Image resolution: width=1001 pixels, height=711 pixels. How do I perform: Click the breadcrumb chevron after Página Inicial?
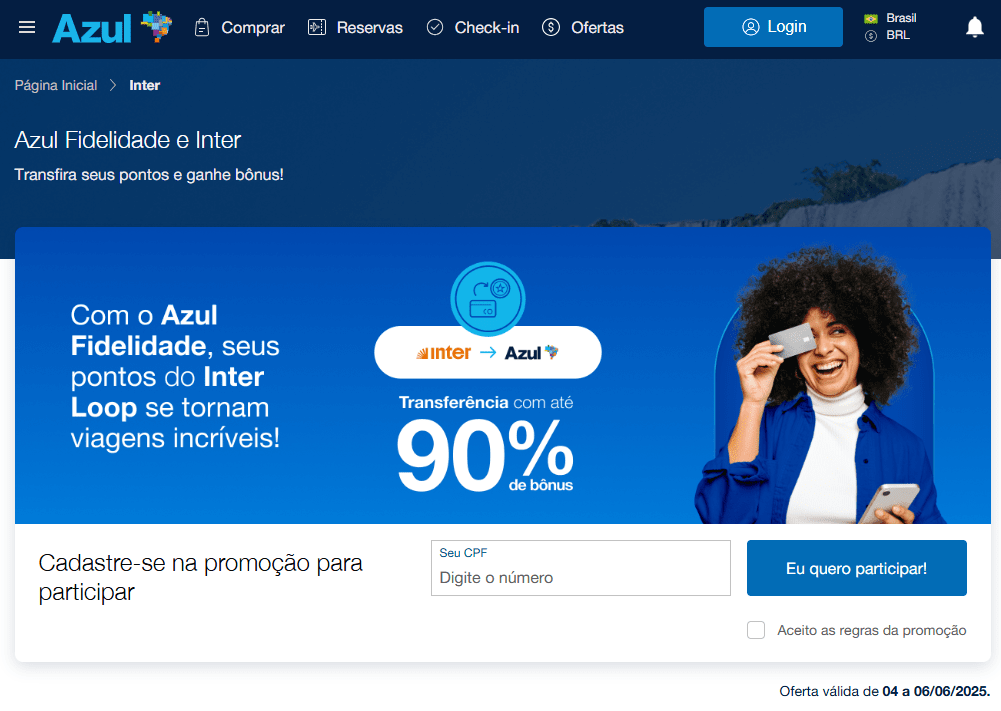113,85
